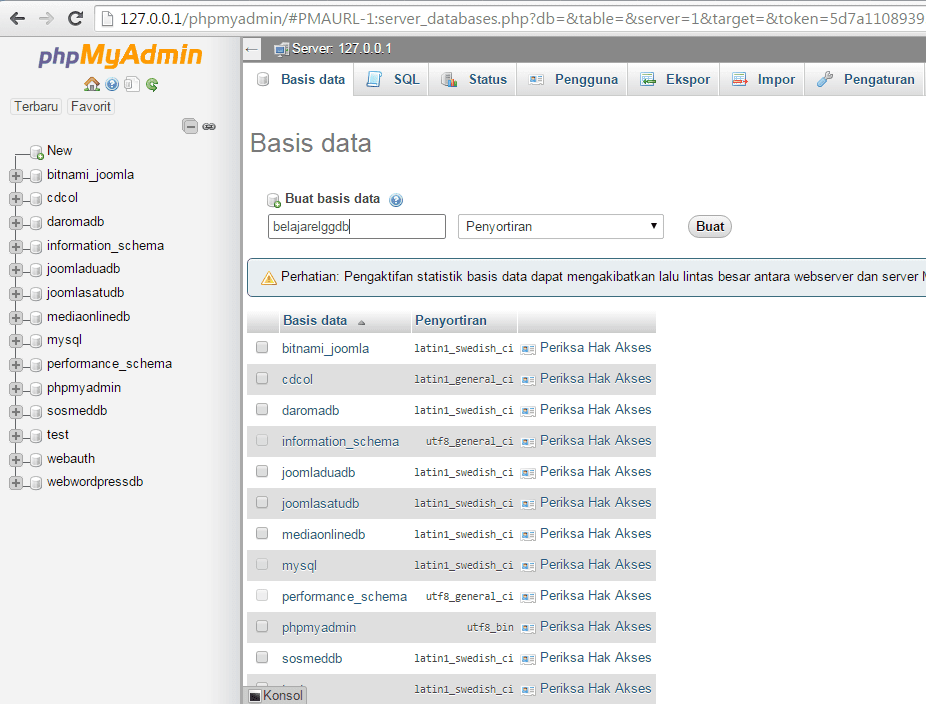Open the Pengaturan tab

(865, 80)
